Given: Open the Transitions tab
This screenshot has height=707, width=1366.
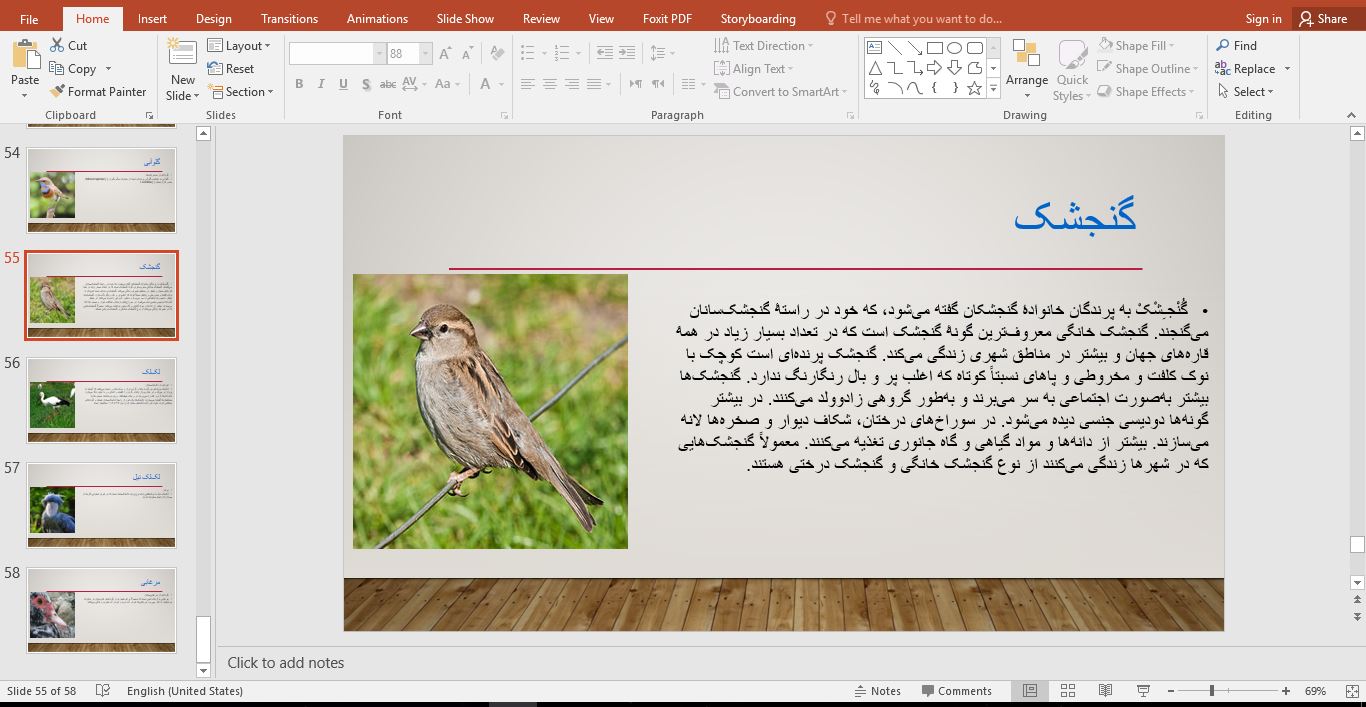Looking at the screenshot, I should pyautogui.click(x=289, y=18).
